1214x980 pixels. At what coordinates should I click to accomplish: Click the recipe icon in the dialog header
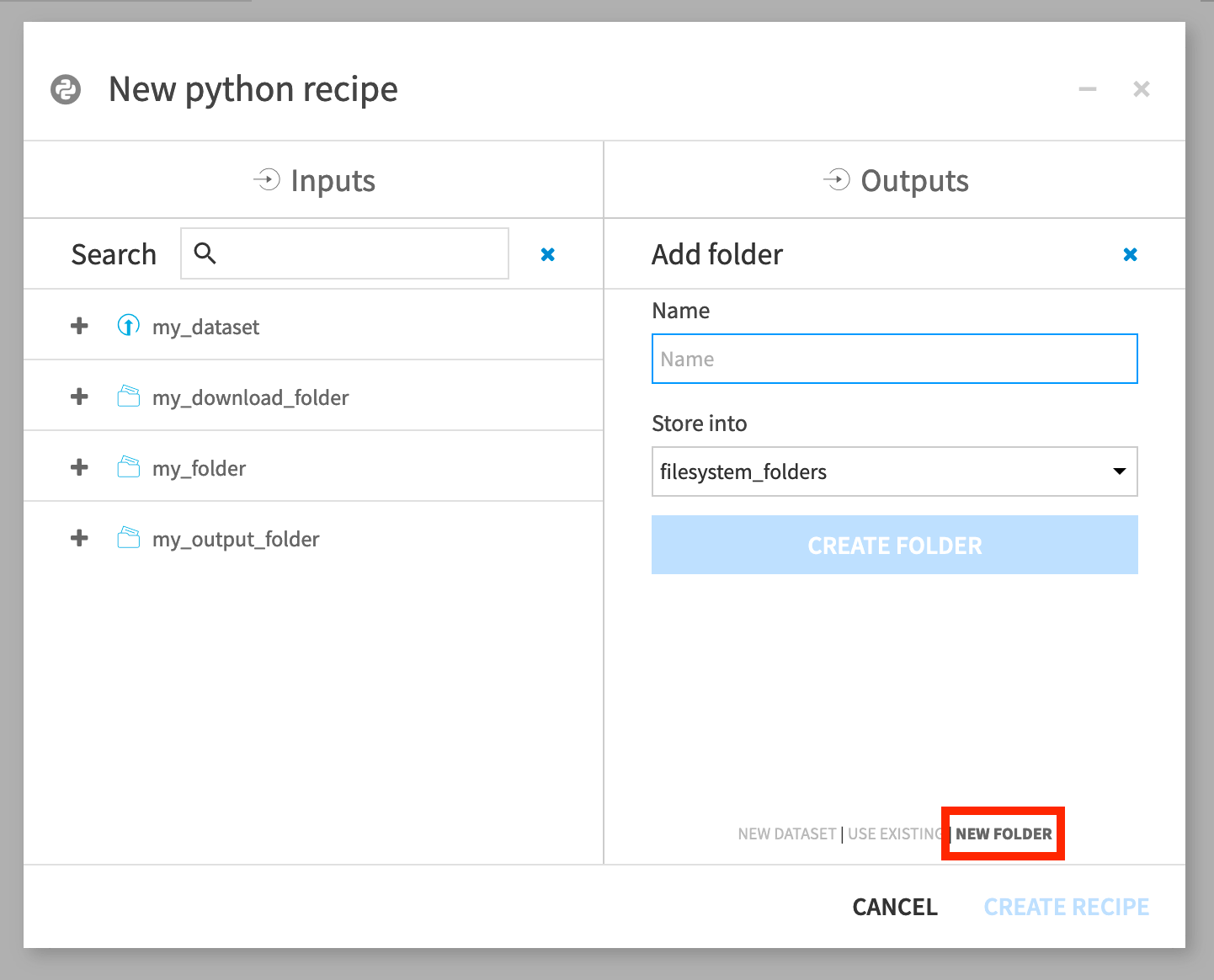pos(66,88)
